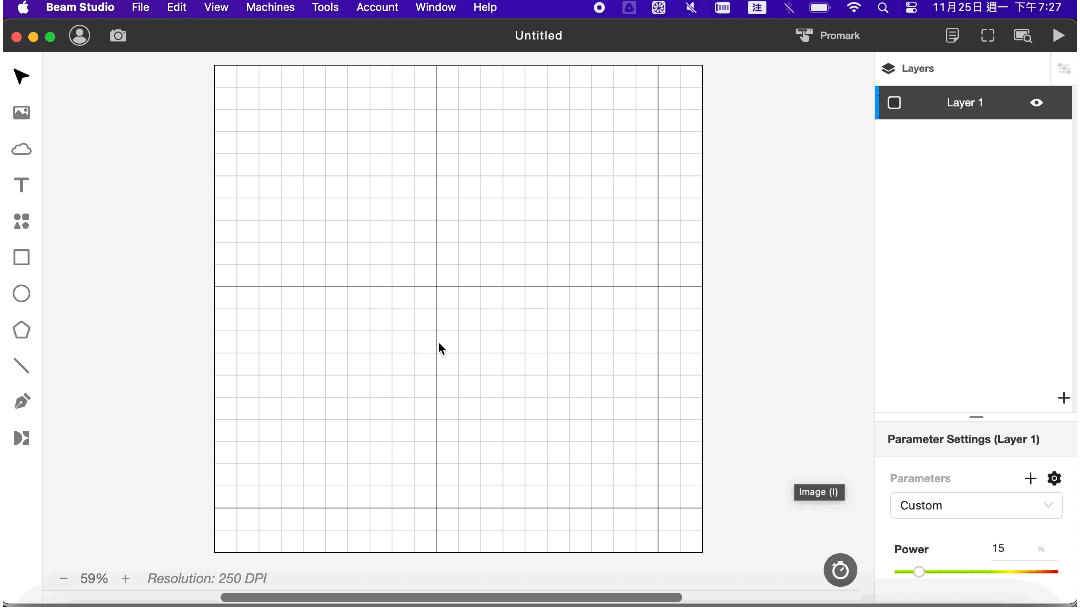Click the camera preview icon
The width and height of the screenshot is (1080, 608).
(118, 36)
